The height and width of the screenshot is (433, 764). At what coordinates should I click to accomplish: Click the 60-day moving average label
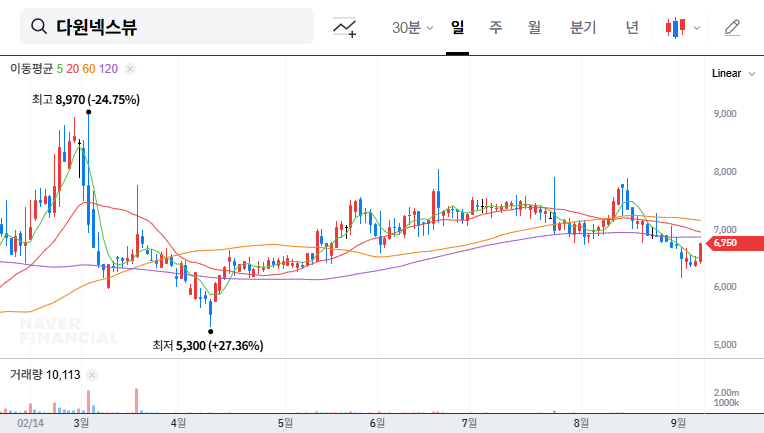[x=89, y=69]
